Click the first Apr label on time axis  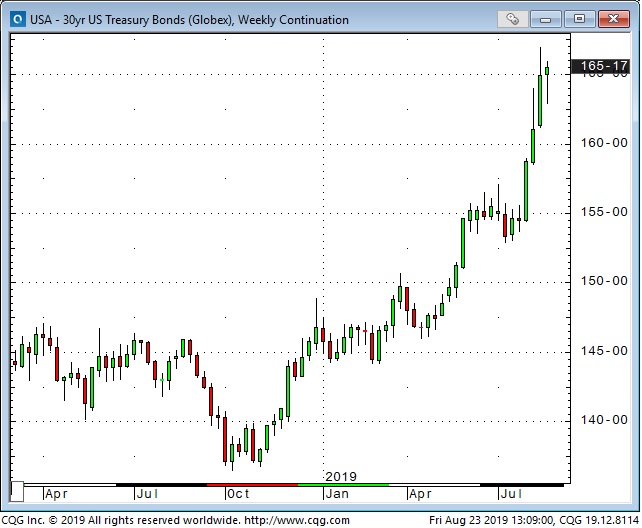pos(56,494)
